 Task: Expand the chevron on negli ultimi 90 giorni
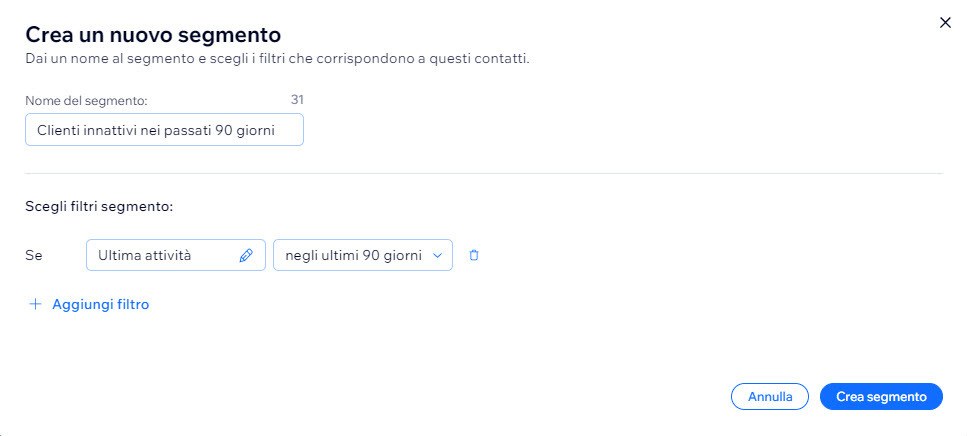pos(438,256)
